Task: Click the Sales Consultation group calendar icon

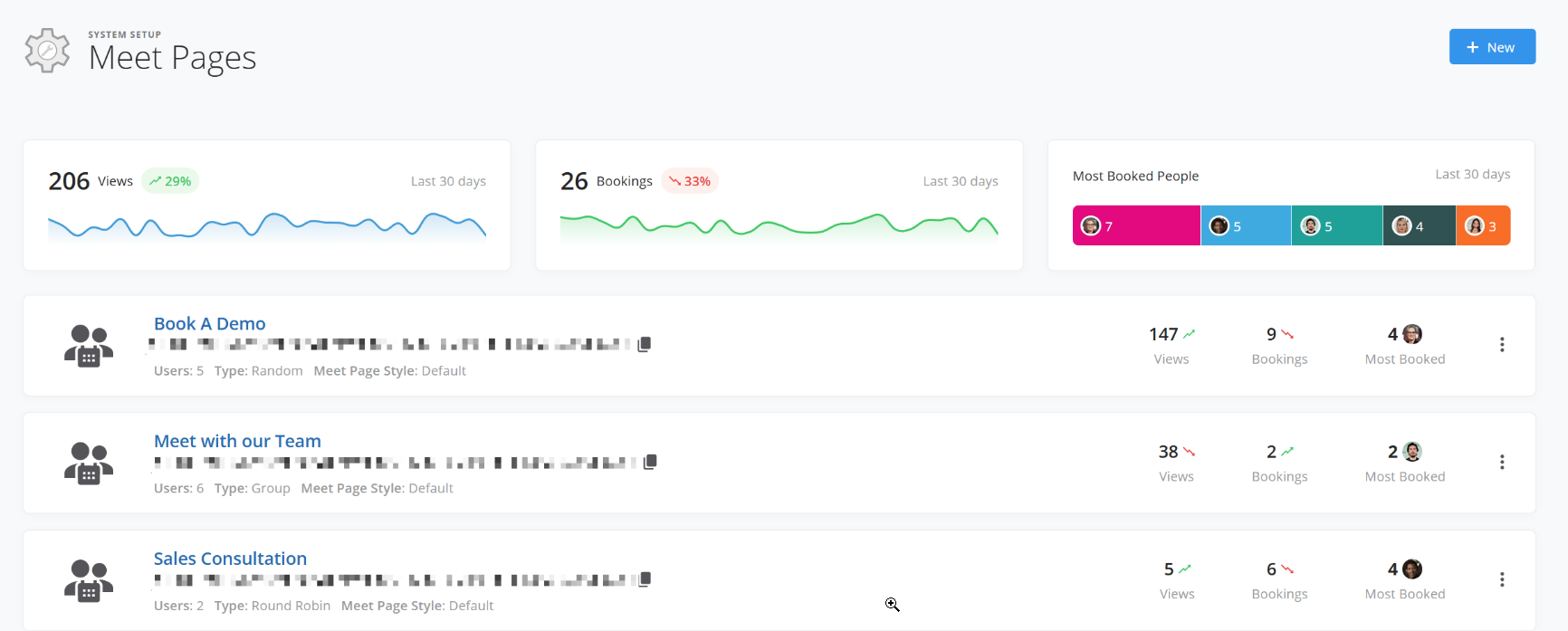Action: [89, 581]
